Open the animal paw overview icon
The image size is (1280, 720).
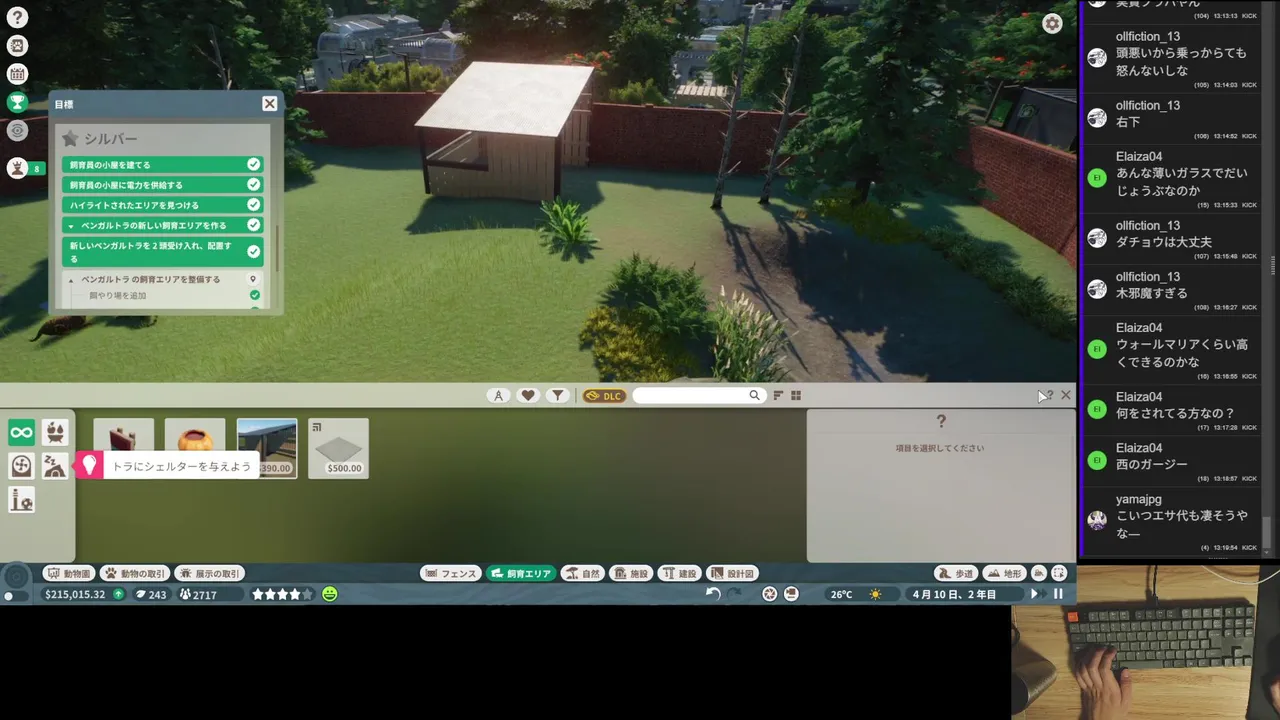tap(17, 45)
